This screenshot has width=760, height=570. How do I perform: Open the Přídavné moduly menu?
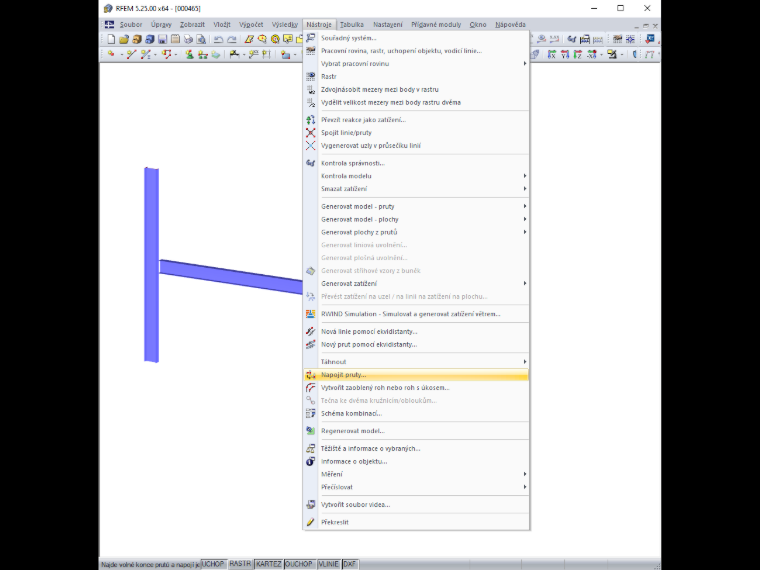click(436, 24)
